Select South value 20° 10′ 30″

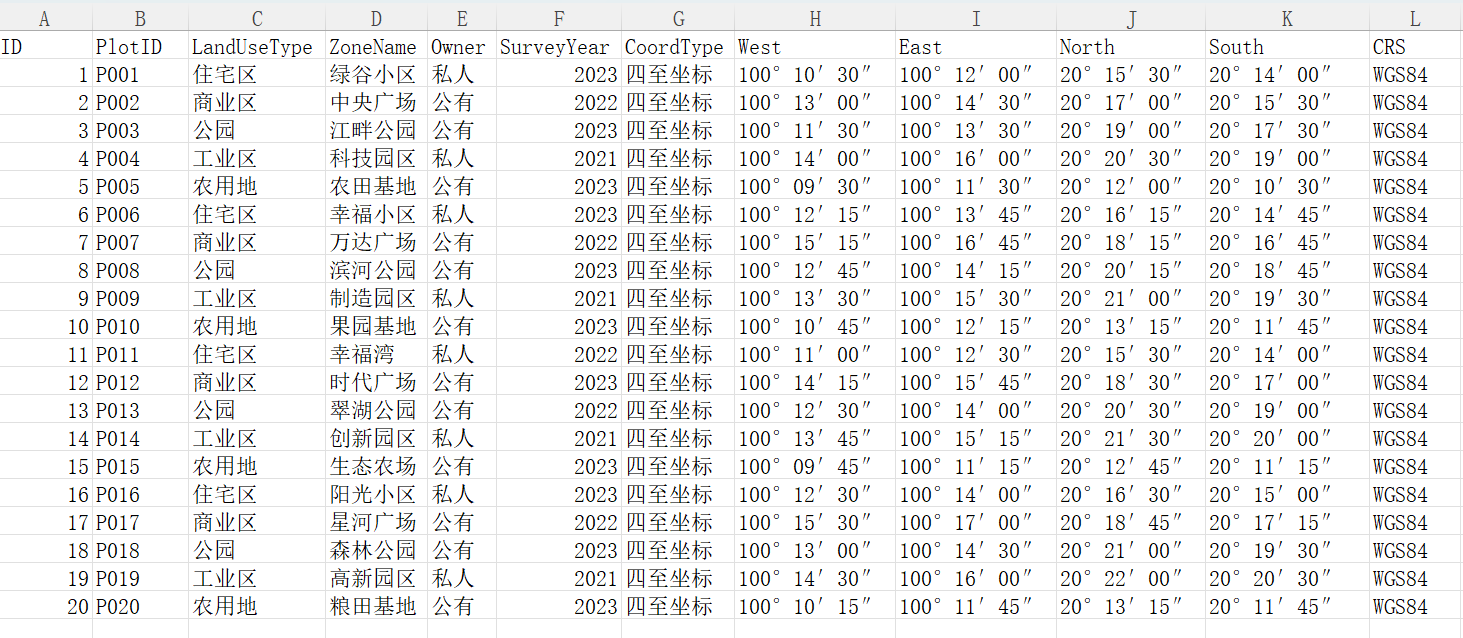[x=1287, y=186]
